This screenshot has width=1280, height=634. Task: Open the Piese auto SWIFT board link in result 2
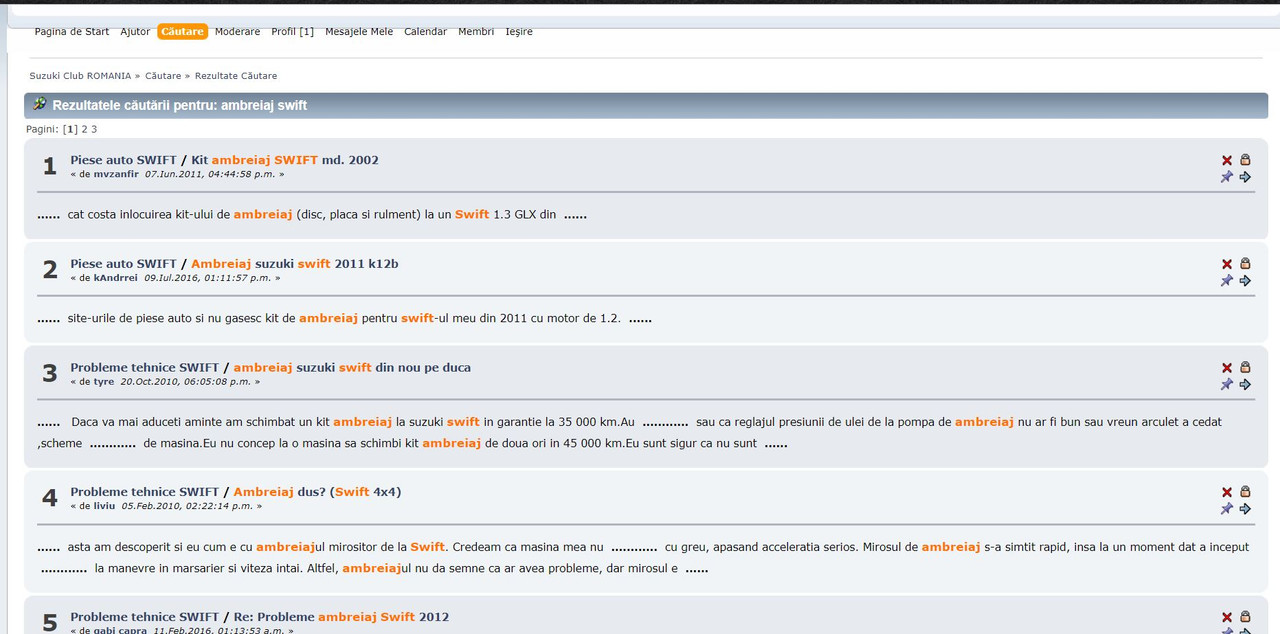tap(123, 264)
